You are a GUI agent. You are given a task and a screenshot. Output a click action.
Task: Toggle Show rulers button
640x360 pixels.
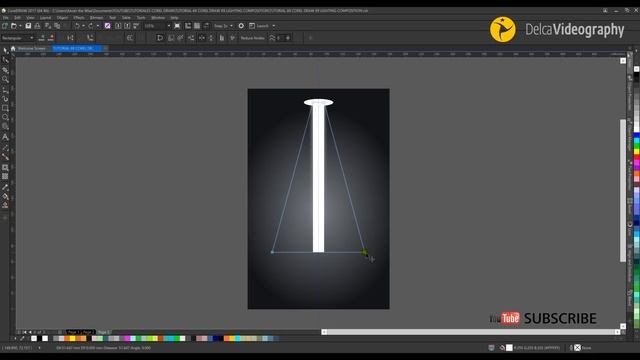pyautogui.click(x=188, y=26)
